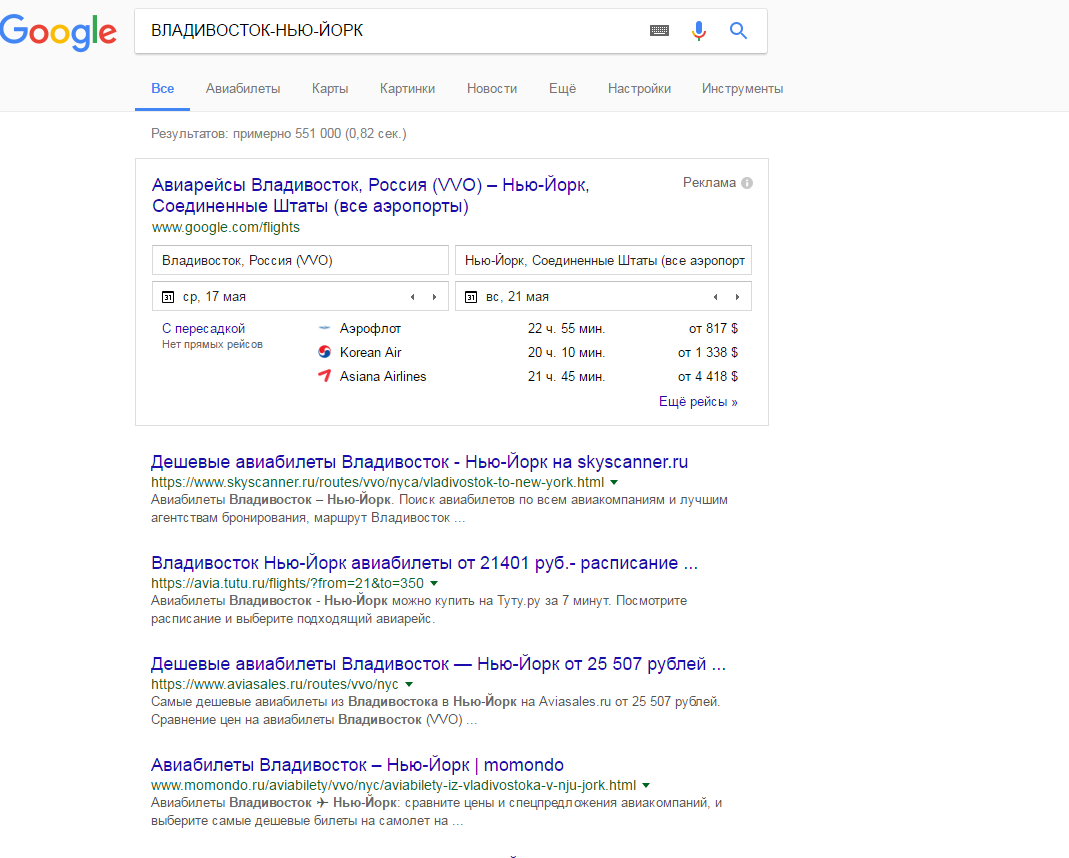Switch to the Карты tab
This screenshot has height=858, width=1069.
tap(330, 89)
